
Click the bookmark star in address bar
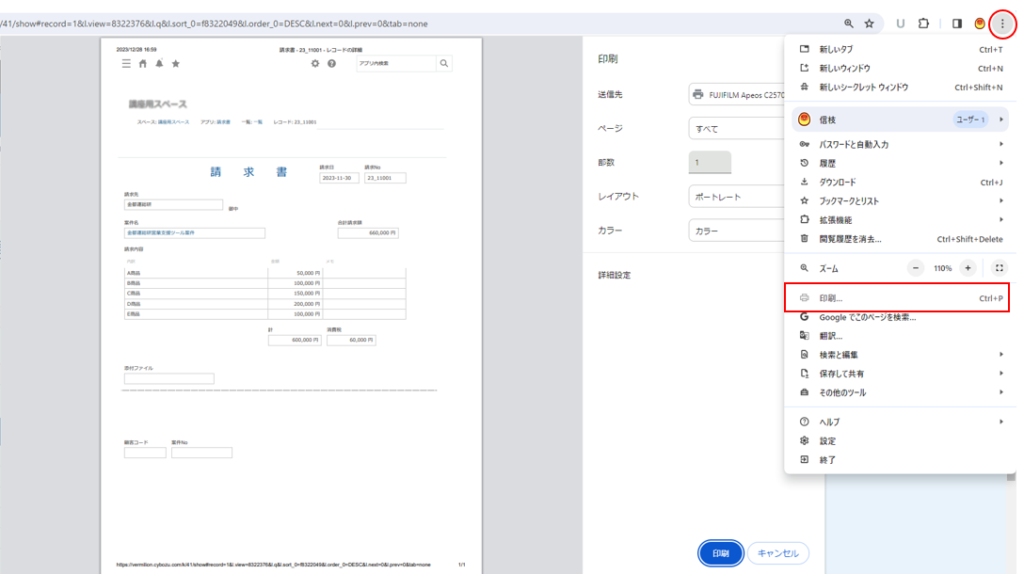click(869, 23)
